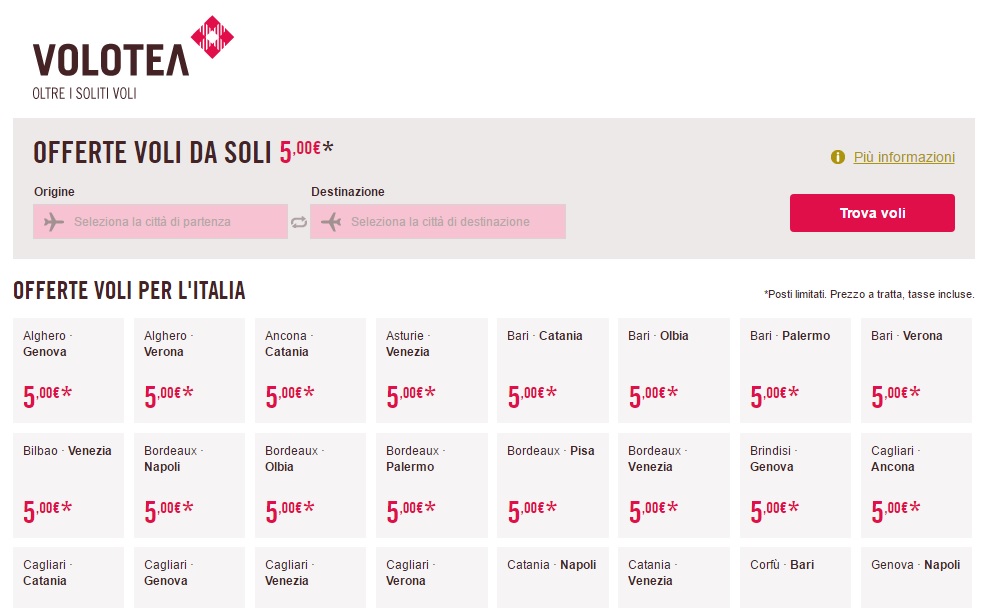The width and height of the screenshot is (986, 608).
Task: Open the Più informazioni link
Action: coord(904,157)
